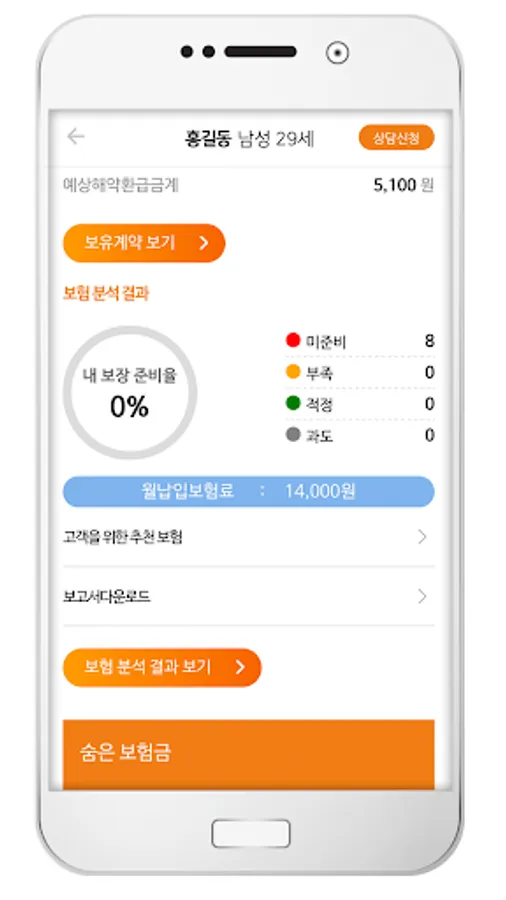506x900 pixels.
Task: Open the 숨은 보험금 banner
Action: point(248,754)
